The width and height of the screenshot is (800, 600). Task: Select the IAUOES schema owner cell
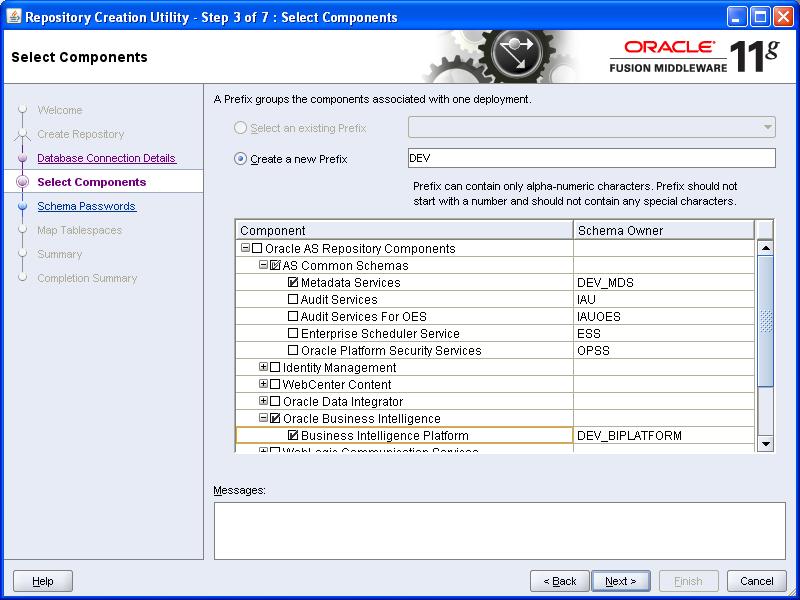(664, 316)
